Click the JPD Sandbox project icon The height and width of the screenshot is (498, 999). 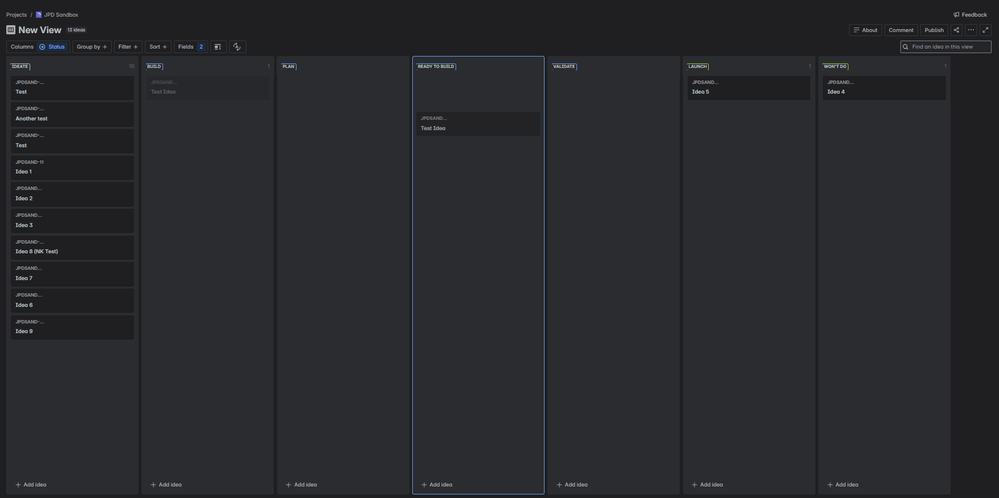pos(39,15)
